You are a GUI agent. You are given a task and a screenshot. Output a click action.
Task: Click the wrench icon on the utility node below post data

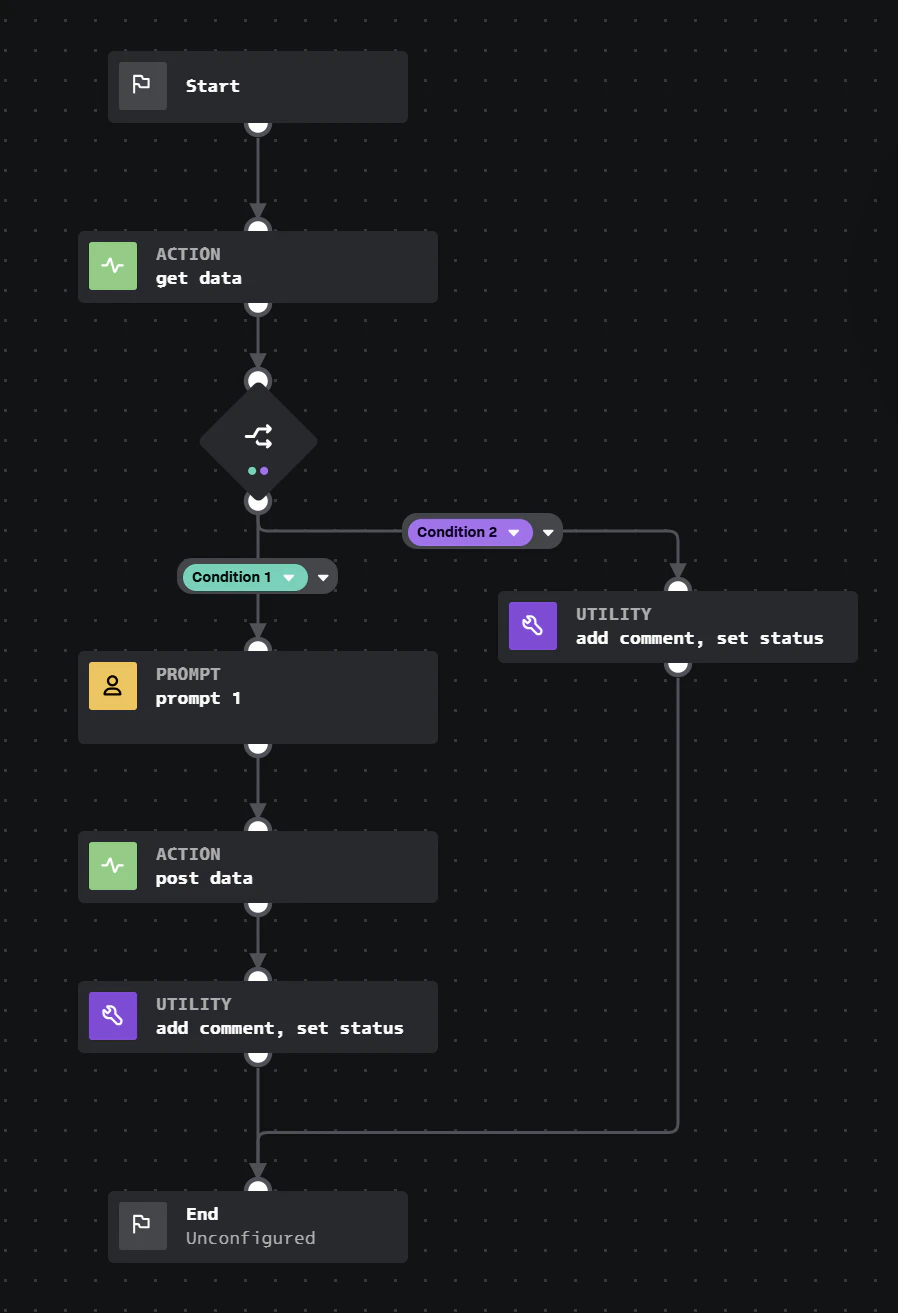[113, 1016]
